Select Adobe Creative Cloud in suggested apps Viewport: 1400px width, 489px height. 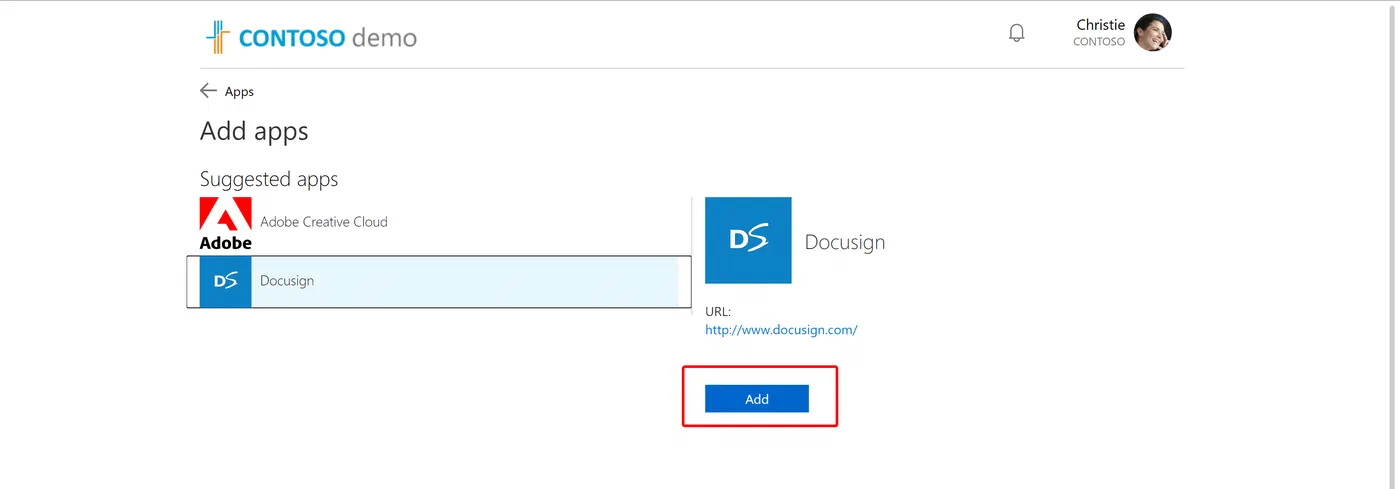(324, 222)
